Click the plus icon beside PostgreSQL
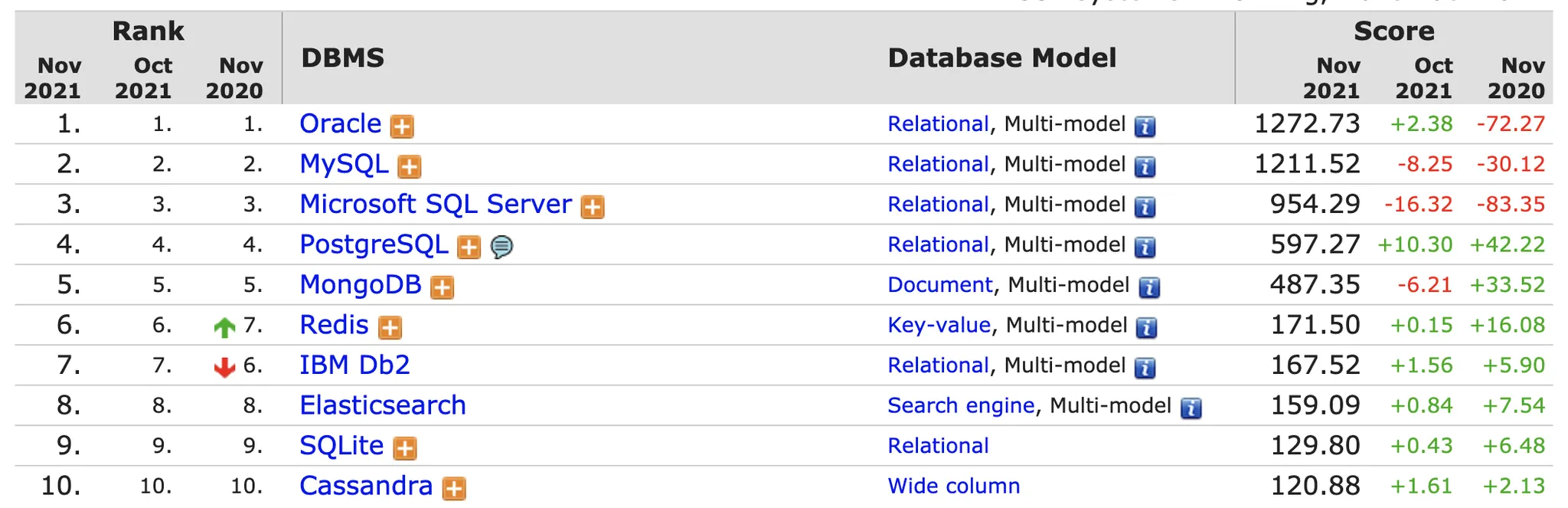The image size is (1568, 508). (469, 247)
